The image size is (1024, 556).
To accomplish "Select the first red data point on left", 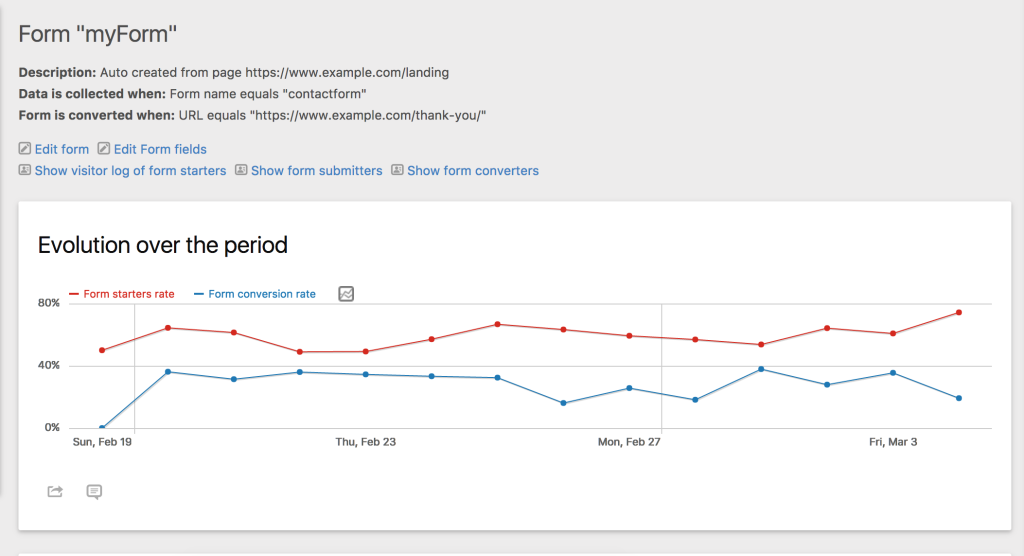I will (x=102, y=350).
